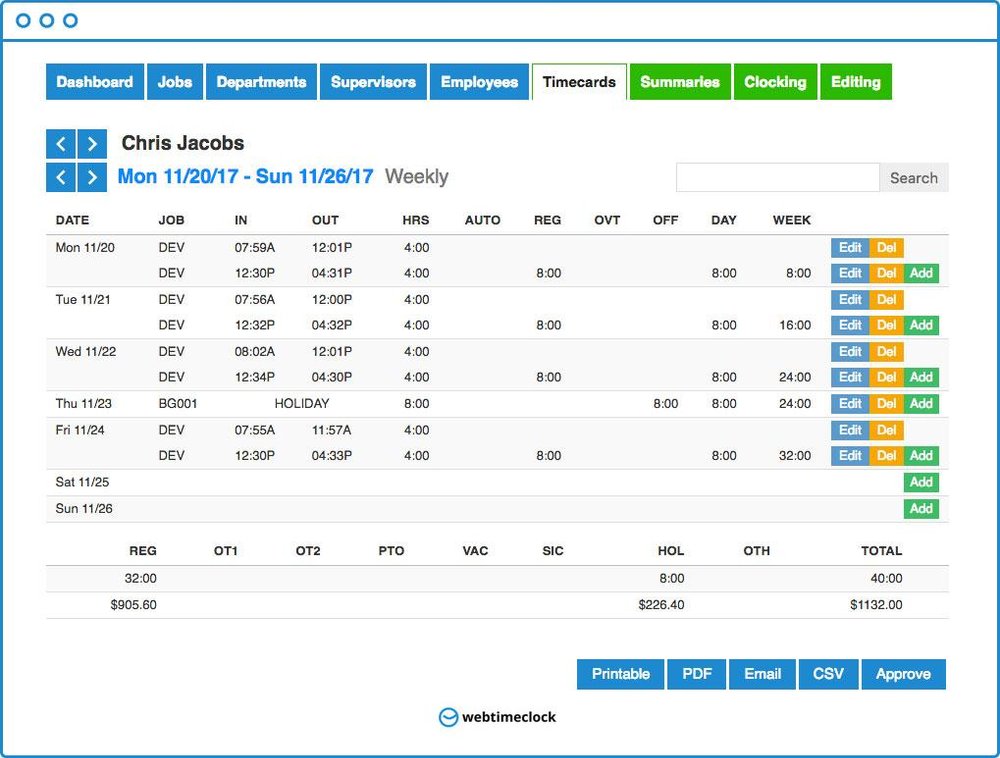Edit Fri 11/24 07:55A entry
The image size is (1000, 758).
point(849,430)
